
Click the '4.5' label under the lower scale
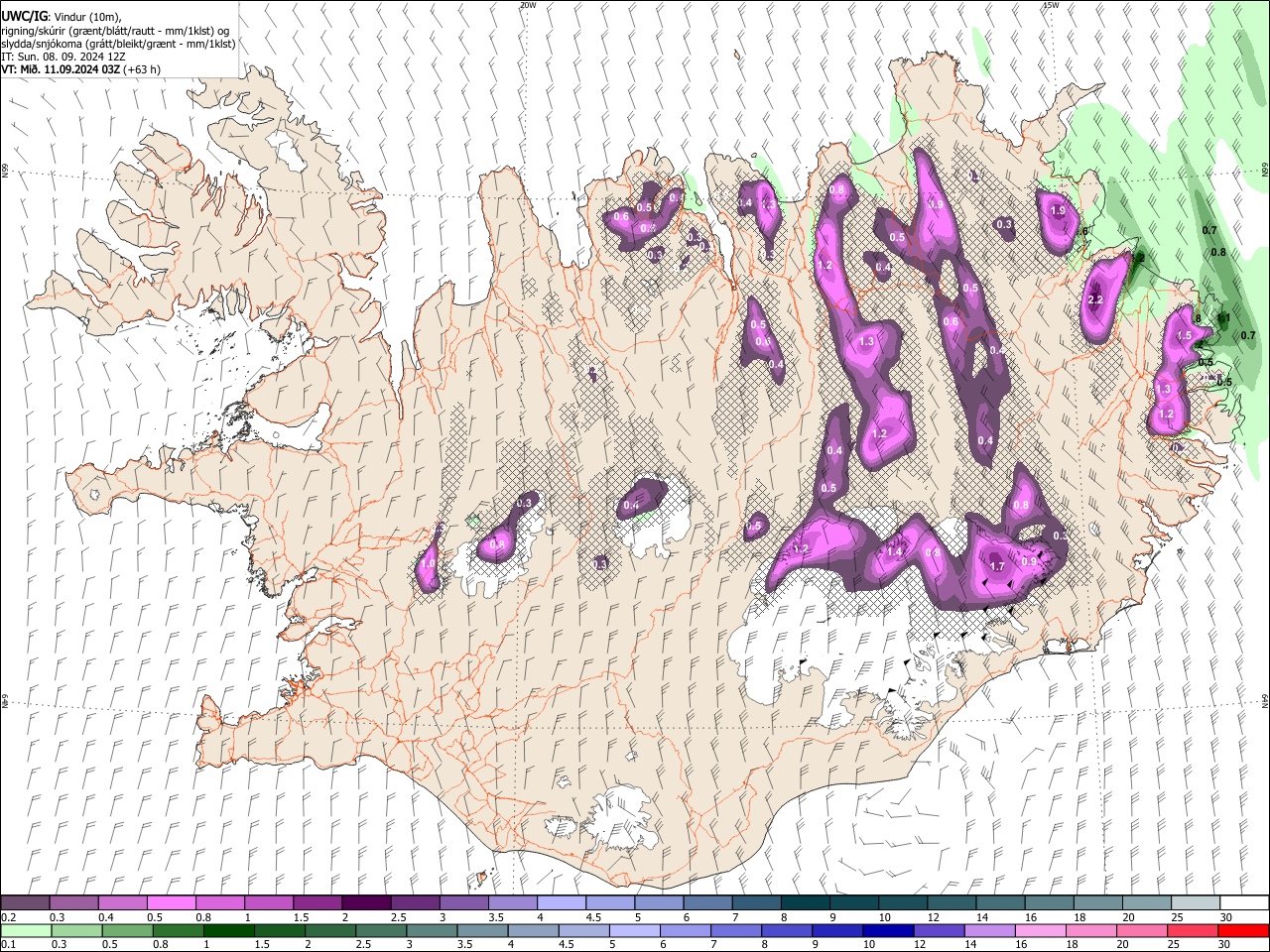tap(567, 944)
